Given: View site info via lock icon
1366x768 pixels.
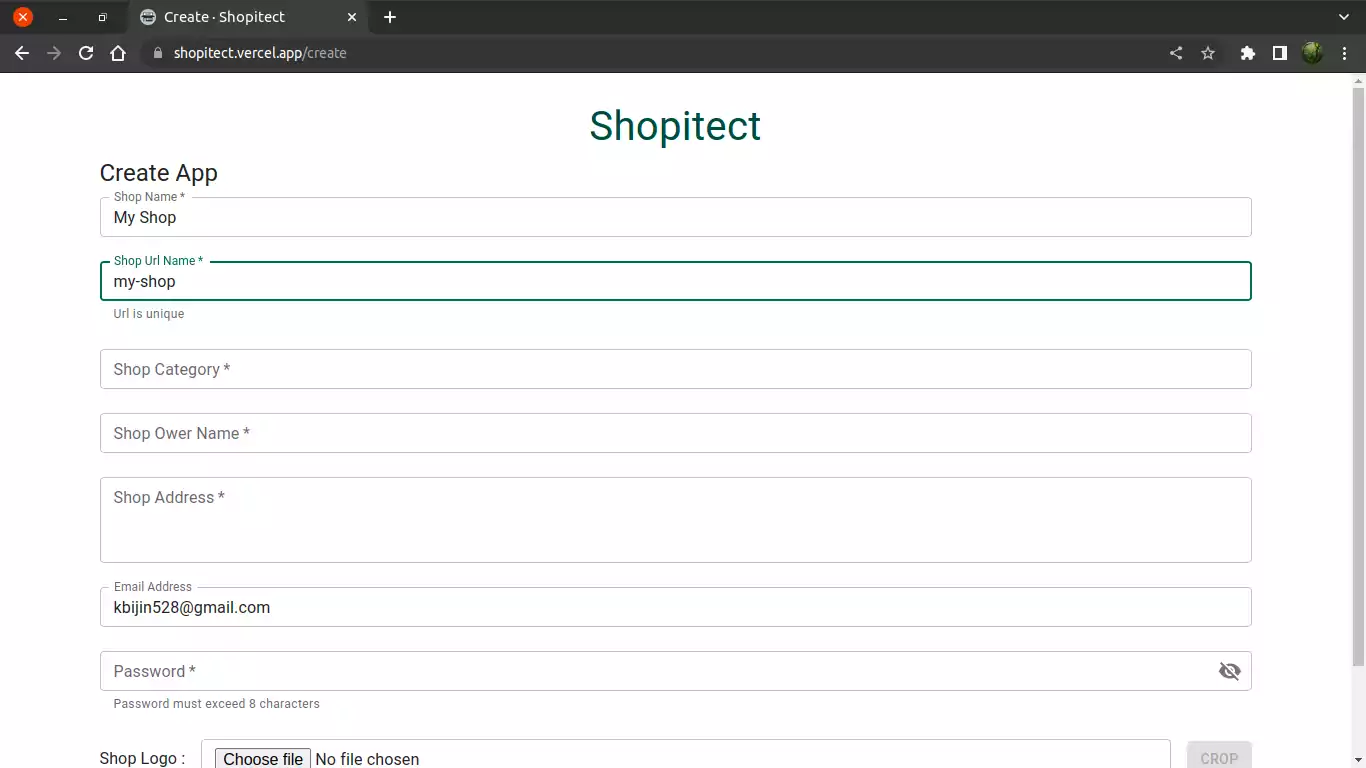Looking at the screenshot, I should tap(157, 53).
